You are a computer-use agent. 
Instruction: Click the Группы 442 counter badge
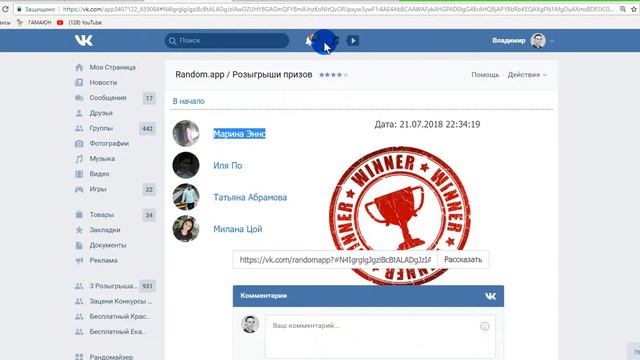pyautogui.click(x=147, y=129)
